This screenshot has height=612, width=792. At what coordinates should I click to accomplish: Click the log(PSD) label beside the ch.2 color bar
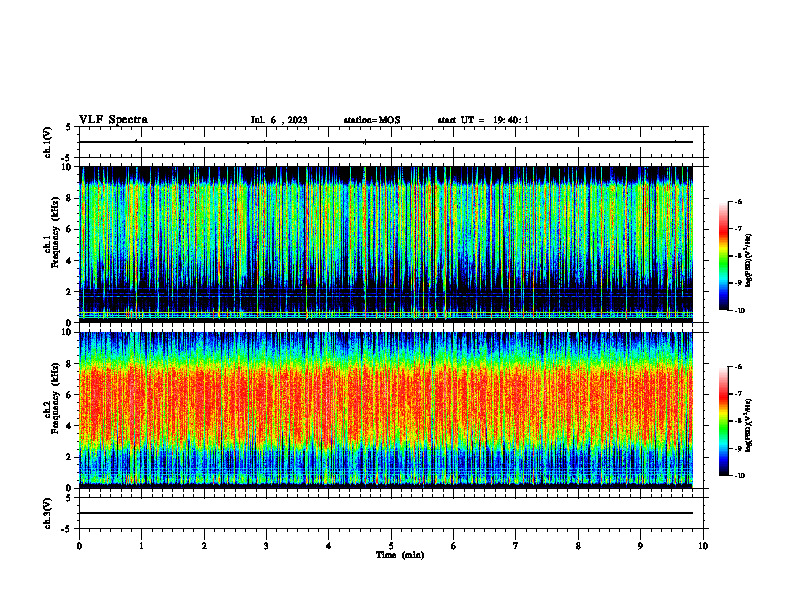pyautogui.click(x=748, y=425)
